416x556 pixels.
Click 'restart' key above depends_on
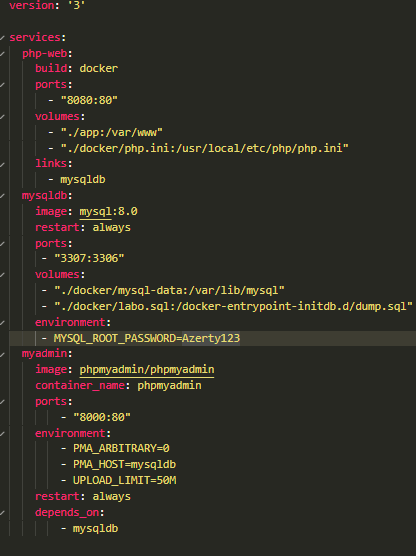coord(57,496)
